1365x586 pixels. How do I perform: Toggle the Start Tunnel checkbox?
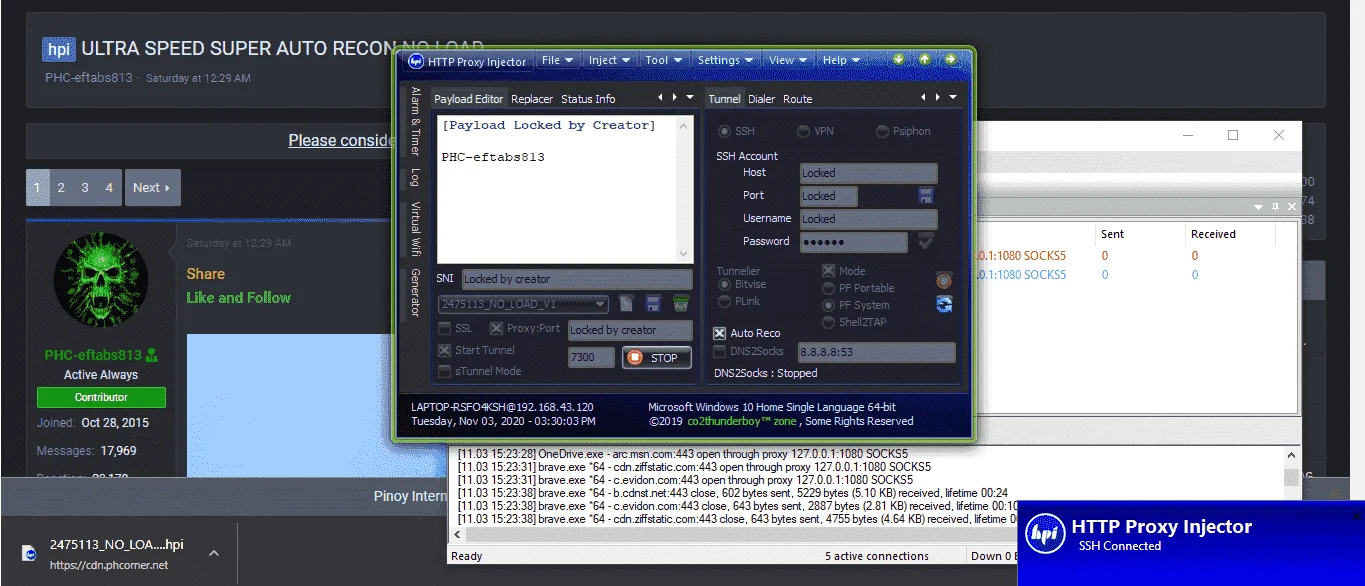444,350
